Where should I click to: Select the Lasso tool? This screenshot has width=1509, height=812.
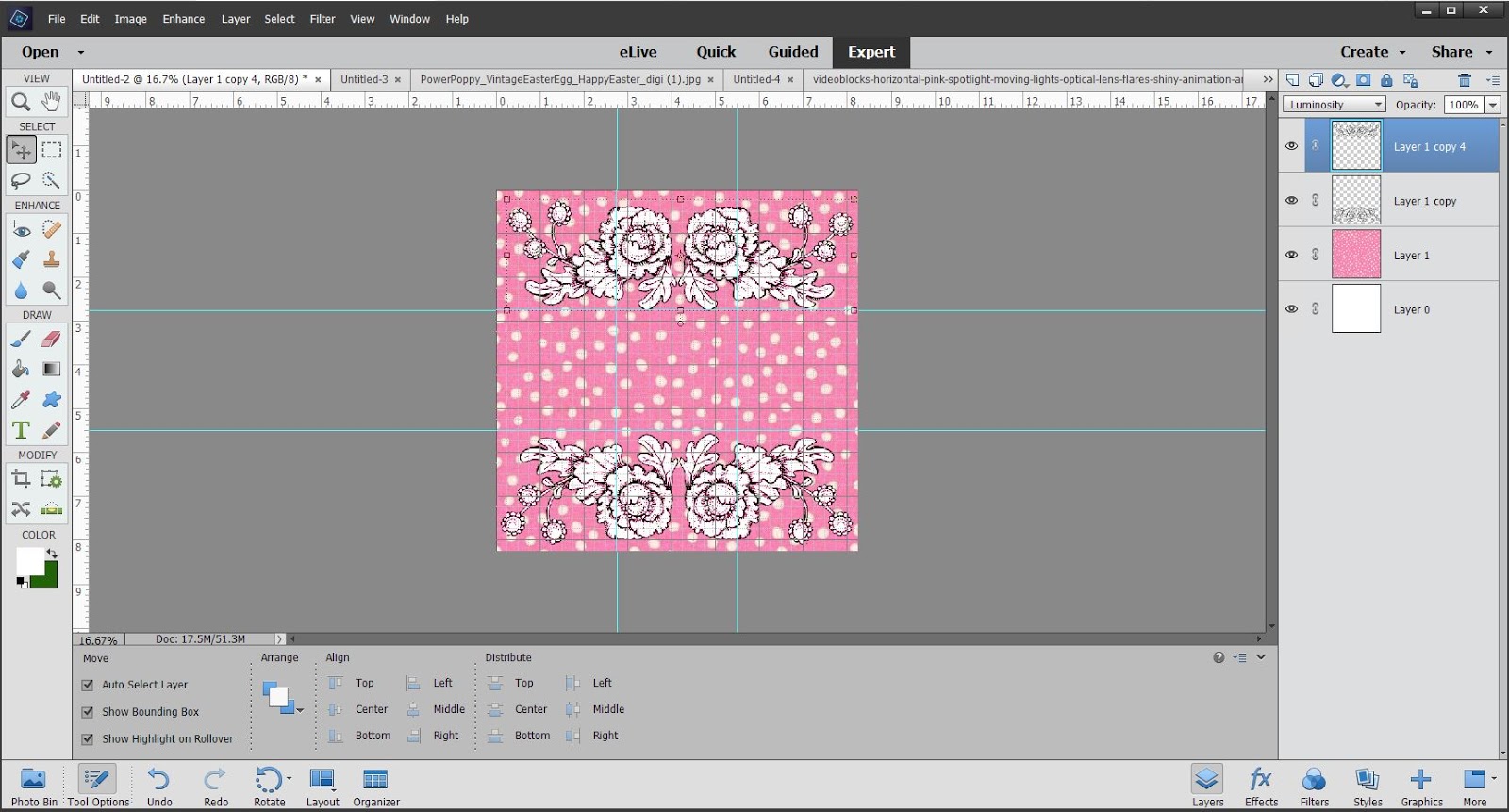coord(20,180)
